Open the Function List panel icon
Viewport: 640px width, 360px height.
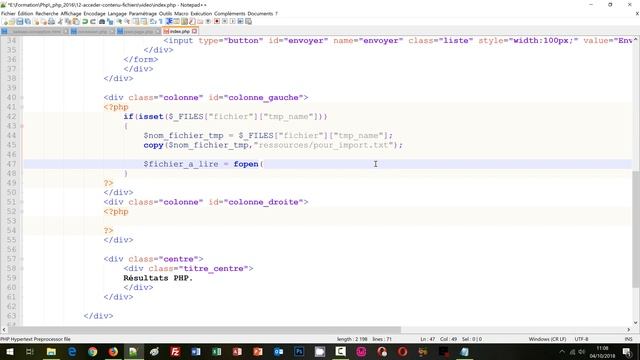[x=192, y=21]
